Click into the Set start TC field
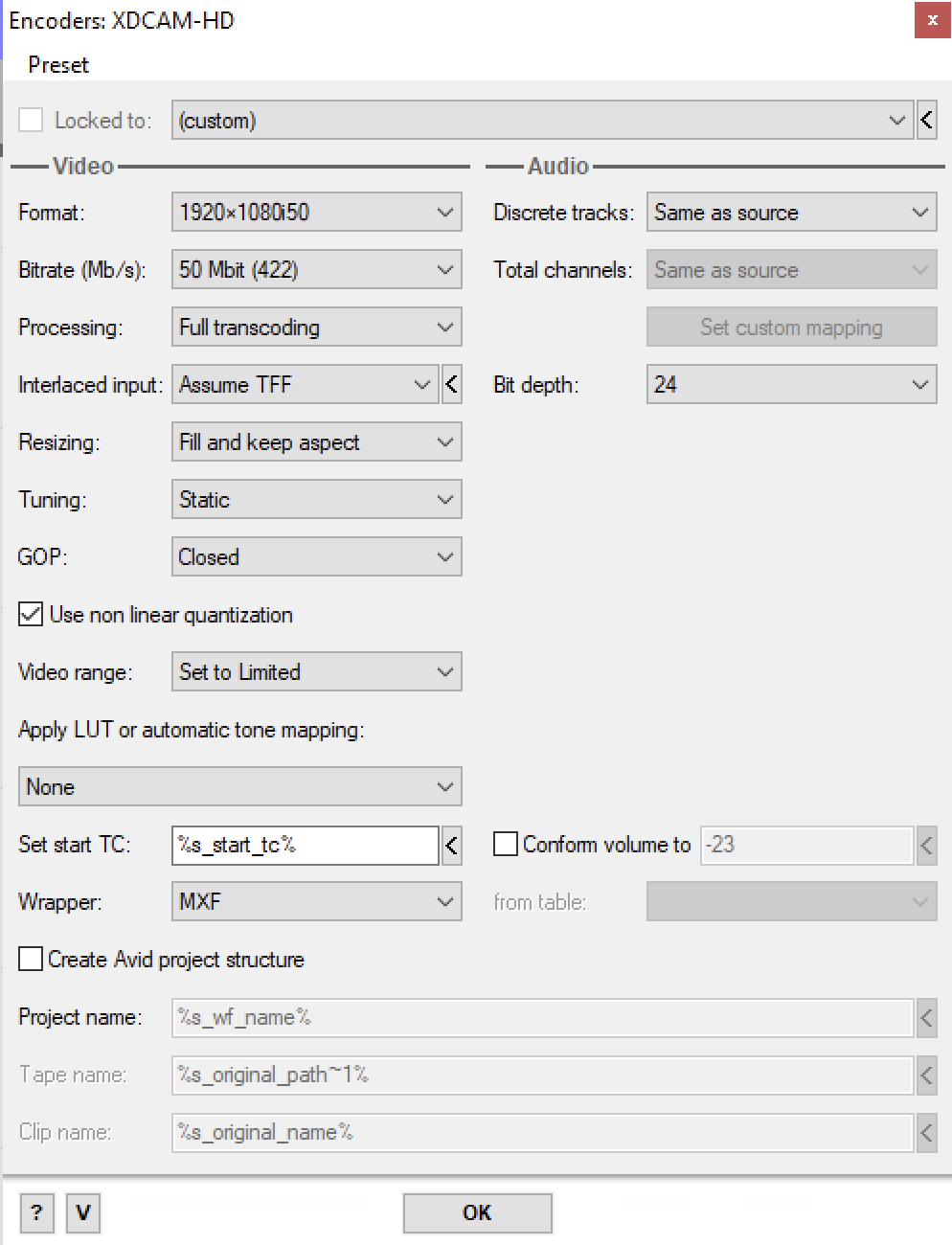The width and height of the screenshot is (952, 1245). tap(306, 845)
